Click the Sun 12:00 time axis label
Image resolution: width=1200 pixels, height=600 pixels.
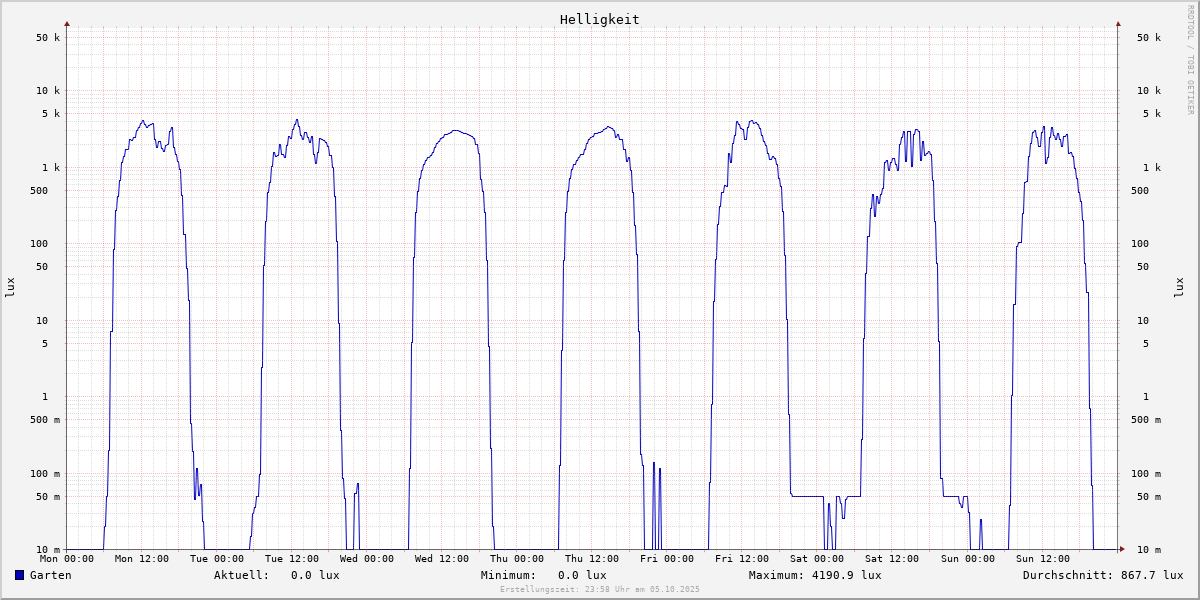pos(1042,559)
